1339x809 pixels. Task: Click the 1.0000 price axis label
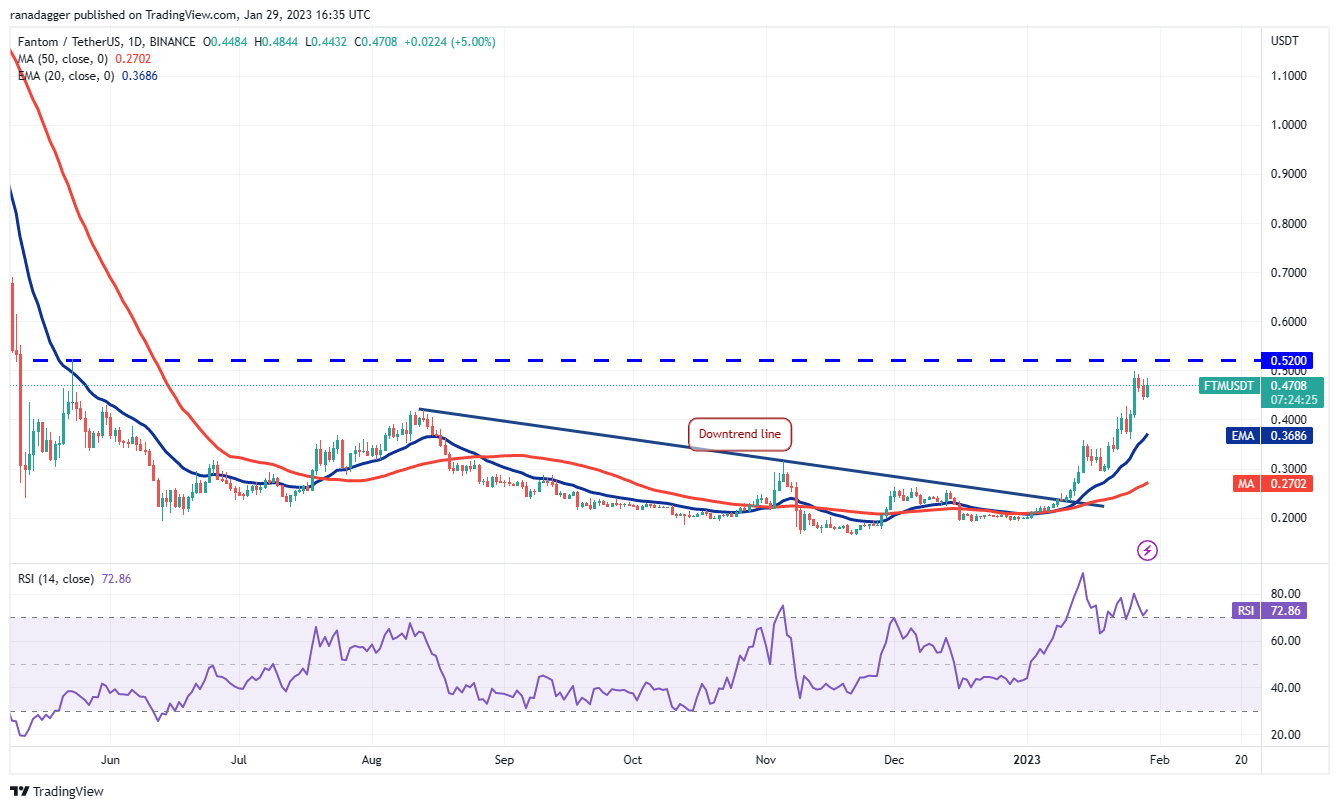click(x=1290, y=125)
